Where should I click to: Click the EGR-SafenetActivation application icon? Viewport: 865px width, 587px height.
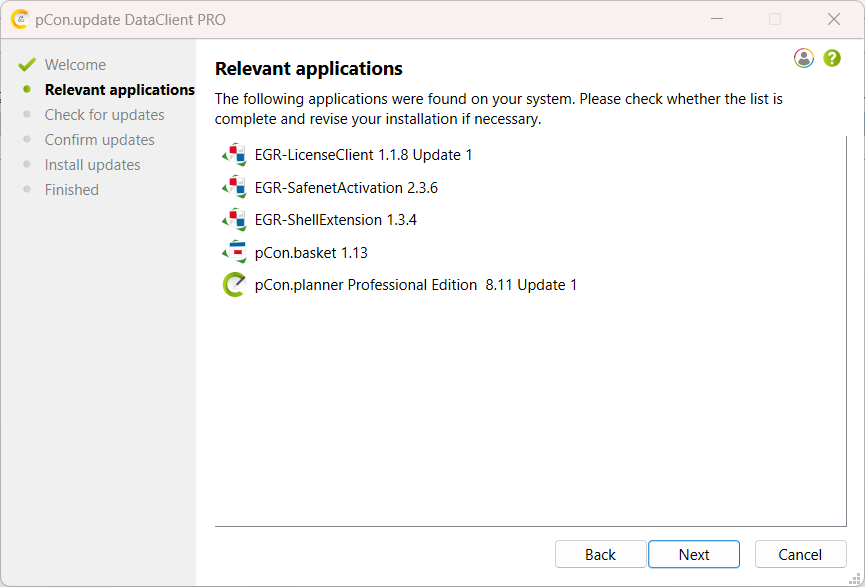(234, 188)
